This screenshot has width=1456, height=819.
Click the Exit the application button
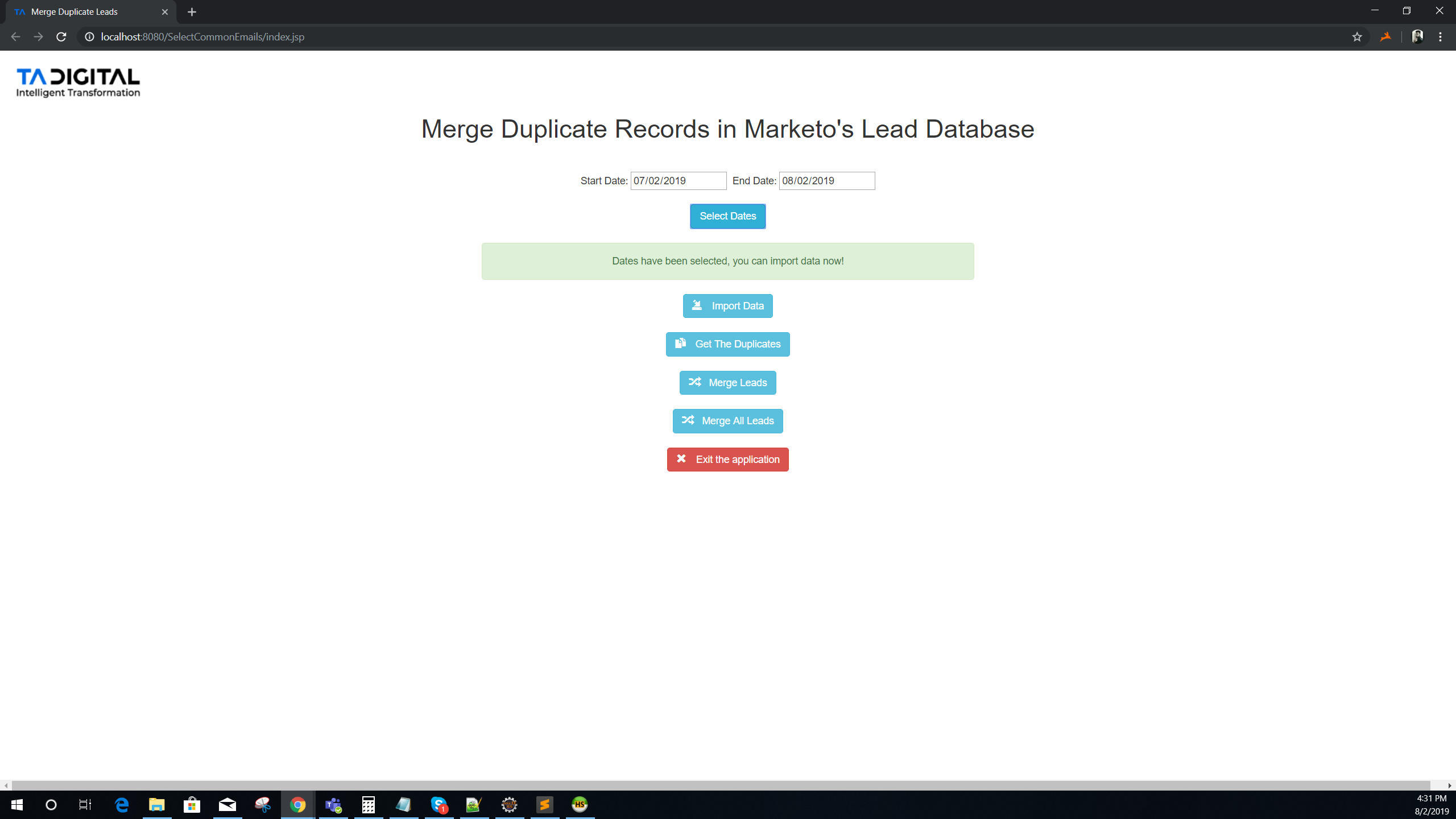point(727,459)
